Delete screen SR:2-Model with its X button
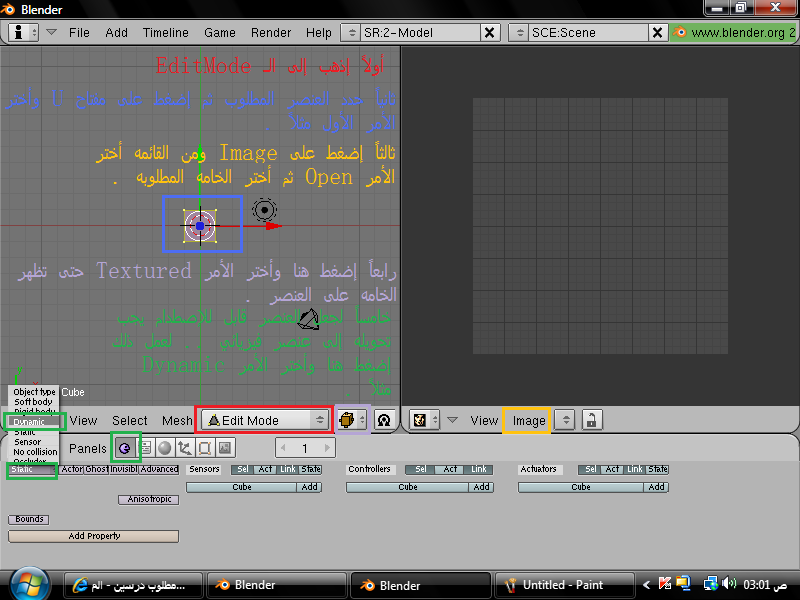 (x=489, y=33)
